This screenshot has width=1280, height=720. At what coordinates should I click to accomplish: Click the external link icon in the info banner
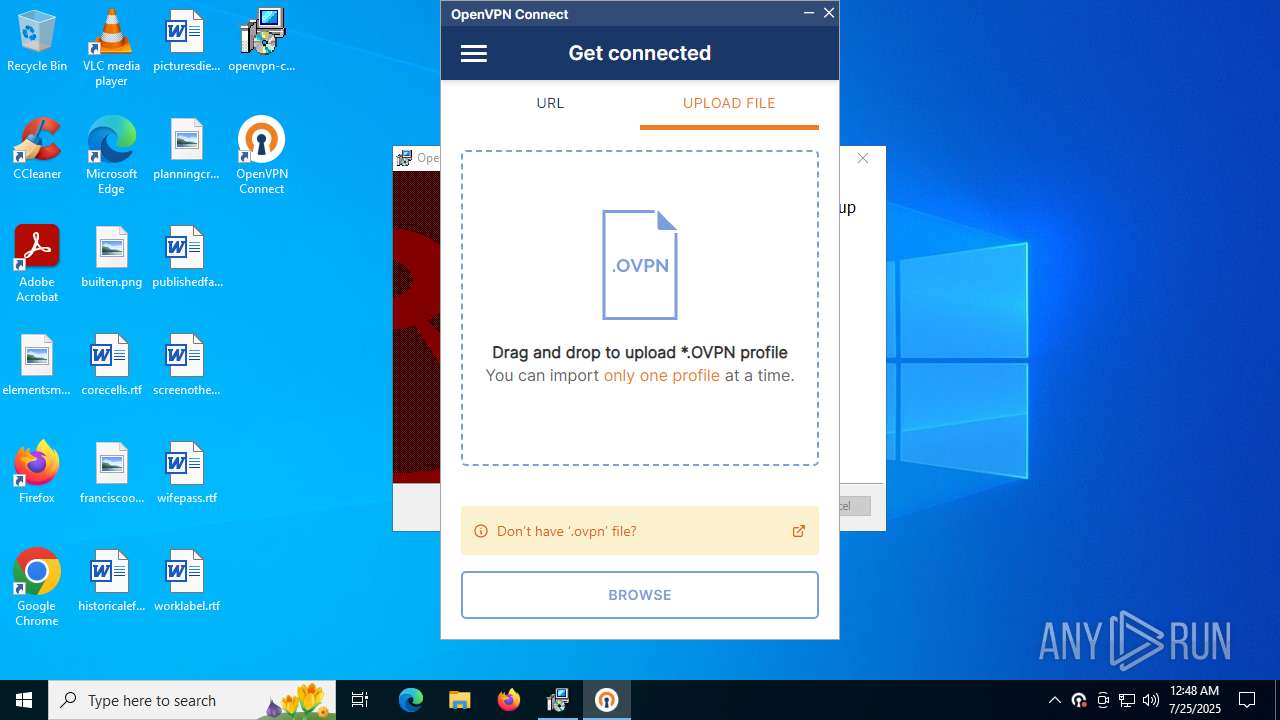pyautogui.click(x=799, y=531)
